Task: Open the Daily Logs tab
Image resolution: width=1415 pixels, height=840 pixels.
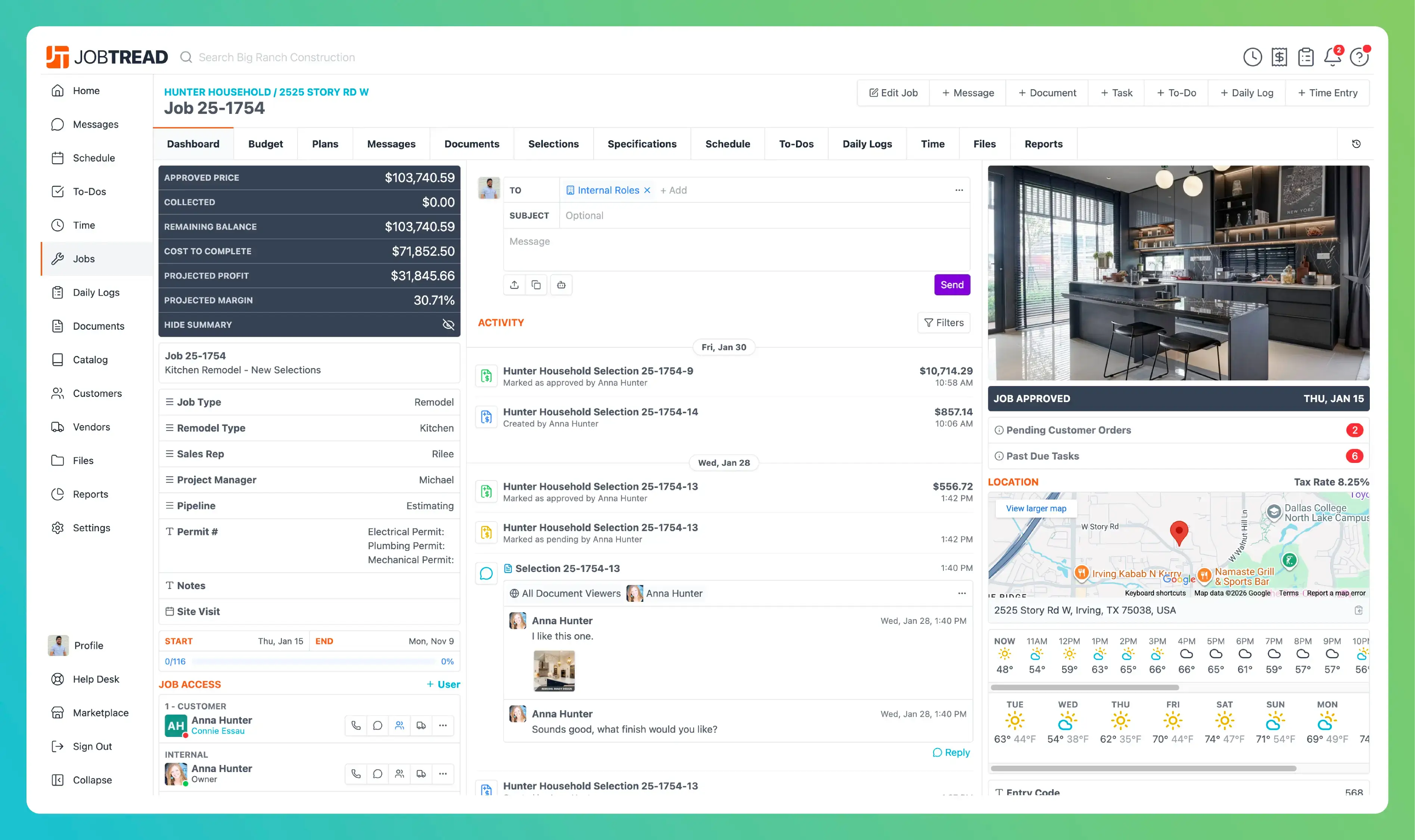Action: coord(867,144)
